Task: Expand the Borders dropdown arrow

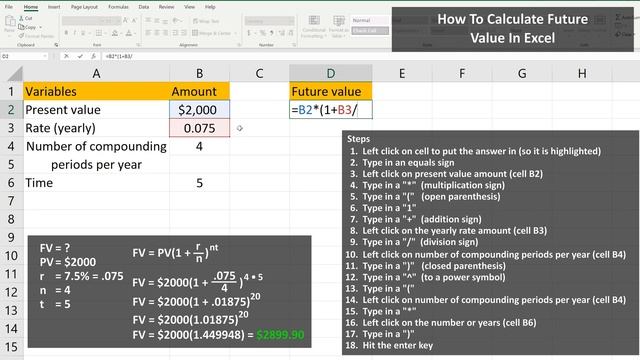Action: (106, 33)
